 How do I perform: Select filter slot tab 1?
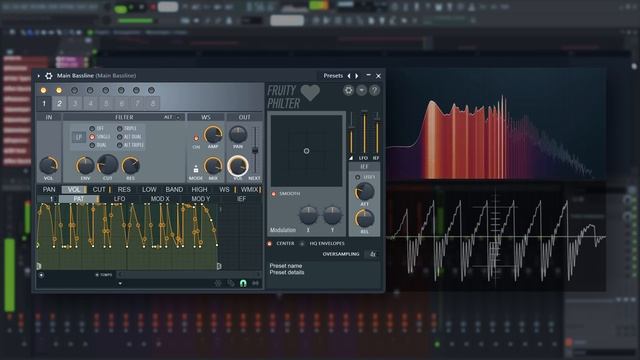[x=44, y=104]
